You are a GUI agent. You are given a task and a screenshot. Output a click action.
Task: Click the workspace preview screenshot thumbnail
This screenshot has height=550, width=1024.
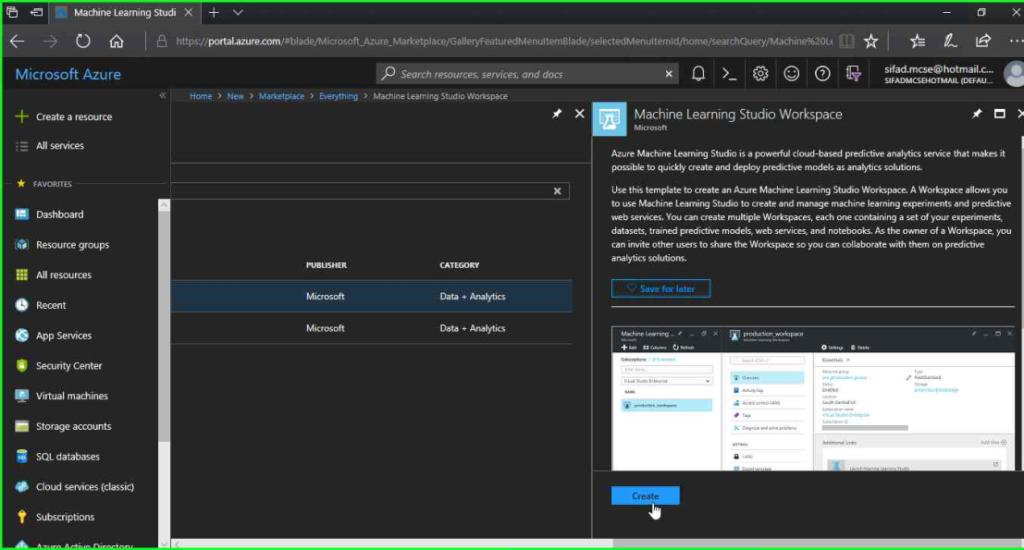point(813,398)
